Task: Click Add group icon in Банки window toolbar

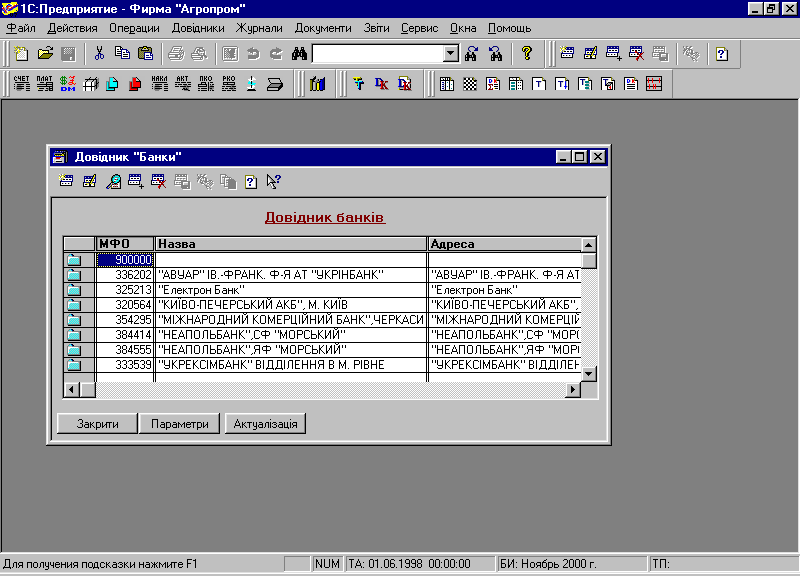Action: [136, 181]
